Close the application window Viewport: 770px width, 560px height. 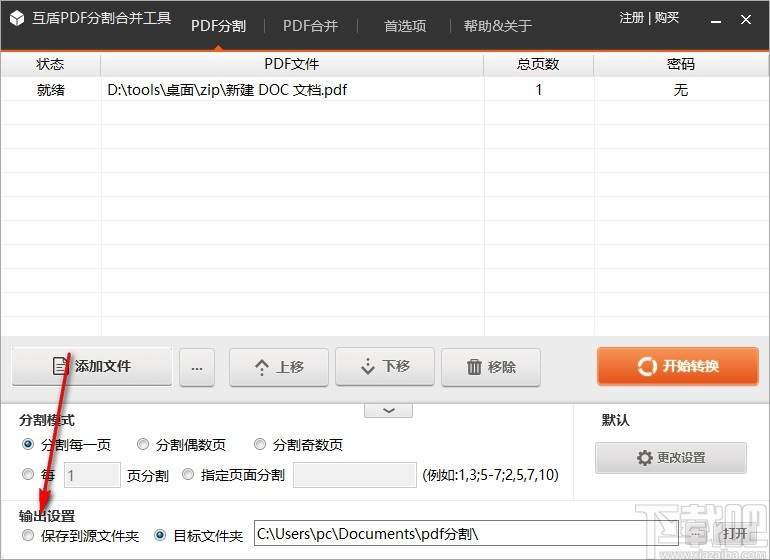pyautogui.click(x=745, y=20)
